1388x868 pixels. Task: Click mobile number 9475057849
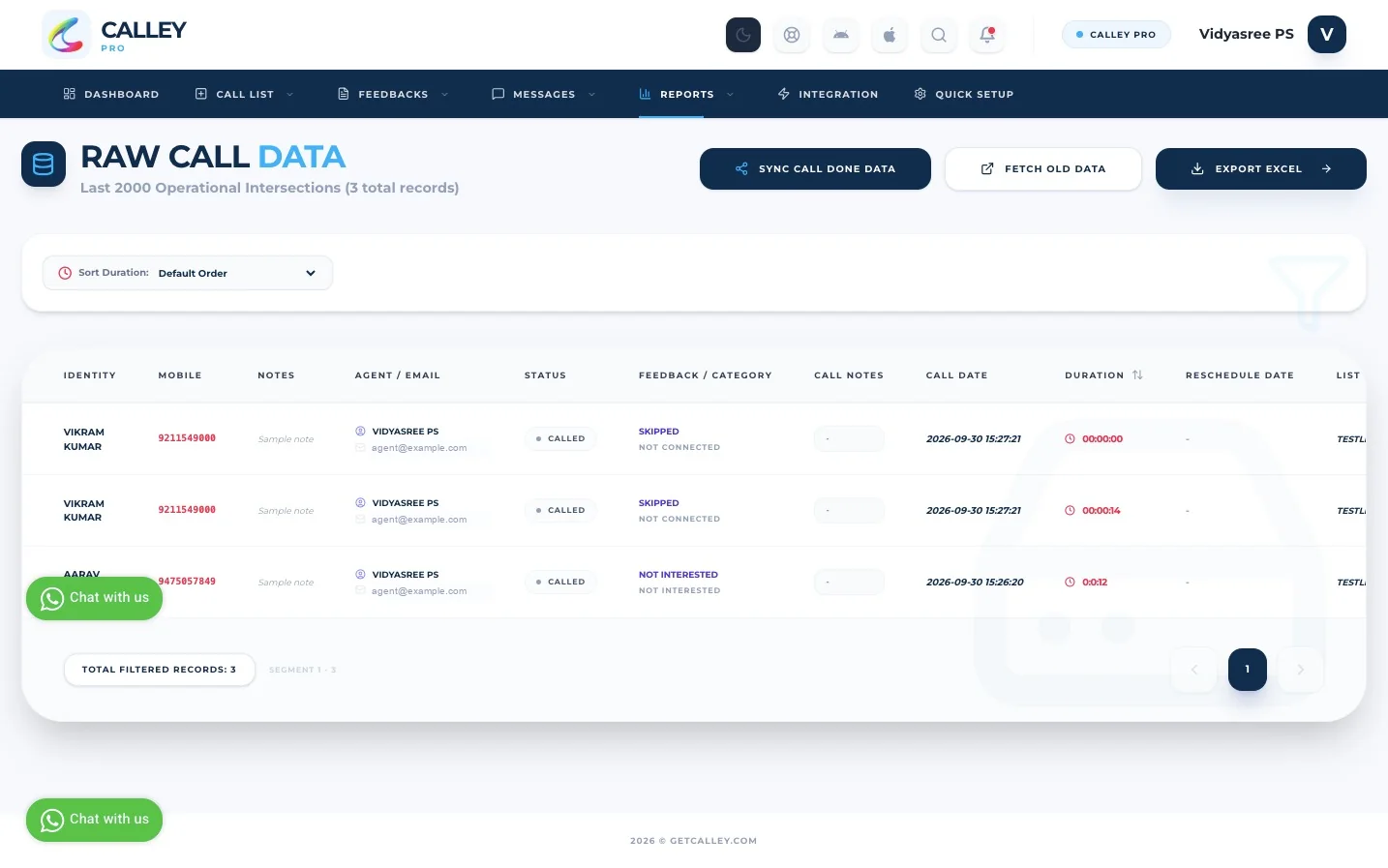point(188,582)
